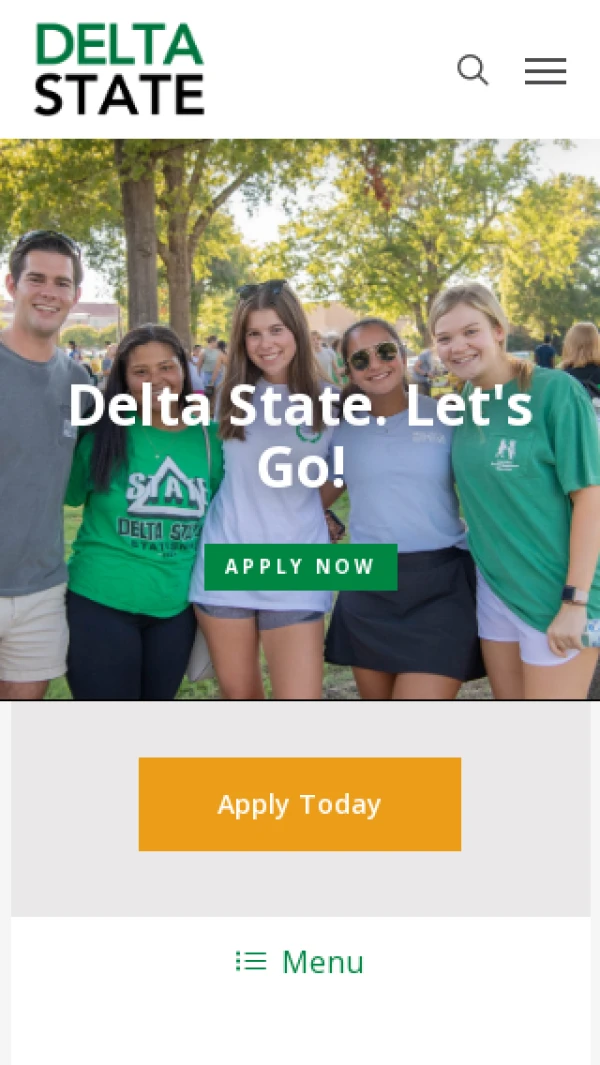Click the tree trunk in the hero photo

[140, 238]
